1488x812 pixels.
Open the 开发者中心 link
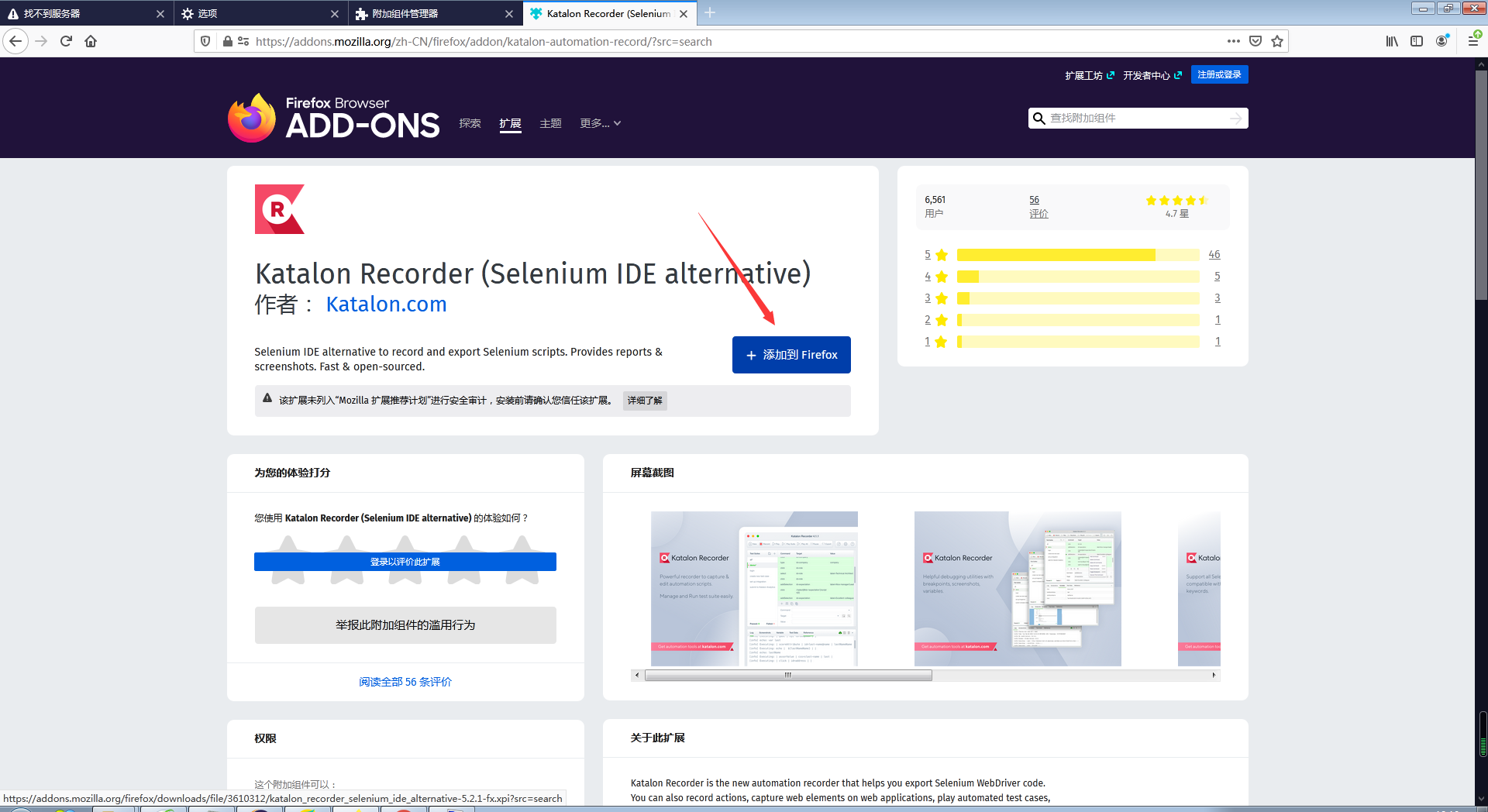coord(1152,75)
